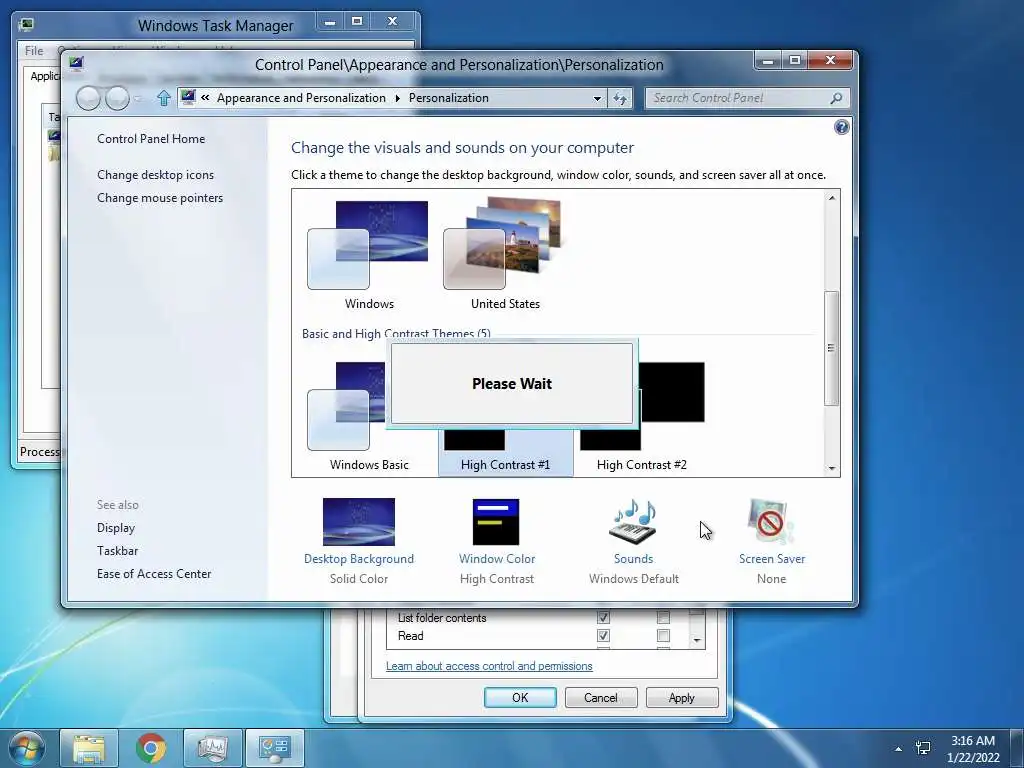
Task: Select the United States theme thumbnail
Action: [505, 255]
